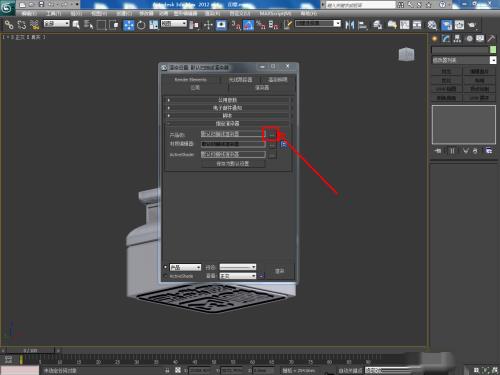Activate the Select and Move tool
The width and height of the screenshot is (500, 375).
129,25
